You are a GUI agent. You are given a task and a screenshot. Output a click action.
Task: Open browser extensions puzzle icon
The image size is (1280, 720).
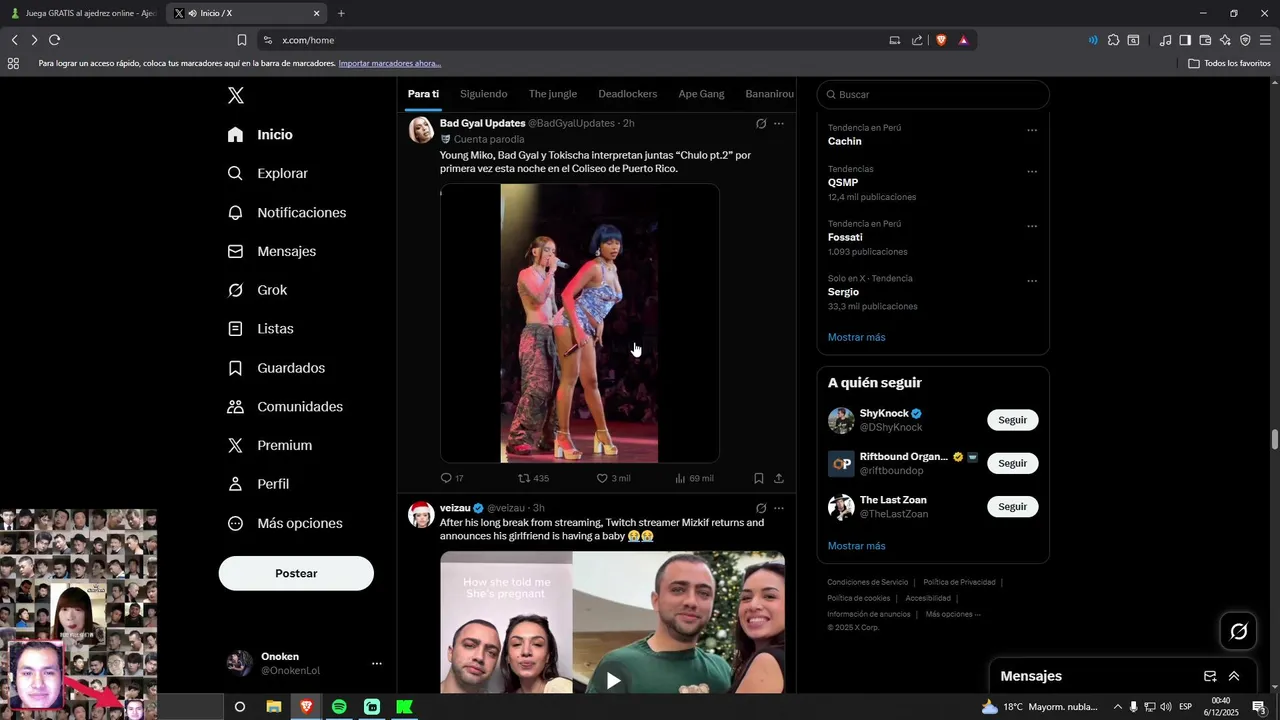[x=1113, y=40]
